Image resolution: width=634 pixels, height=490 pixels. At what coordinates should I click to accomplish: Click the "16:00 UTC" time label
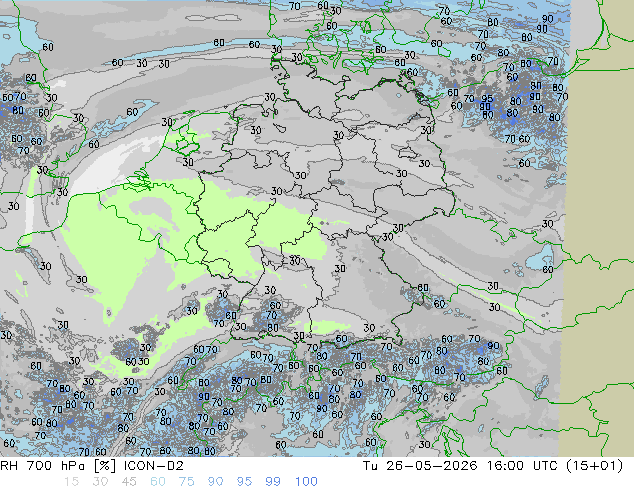pos(521,466)
